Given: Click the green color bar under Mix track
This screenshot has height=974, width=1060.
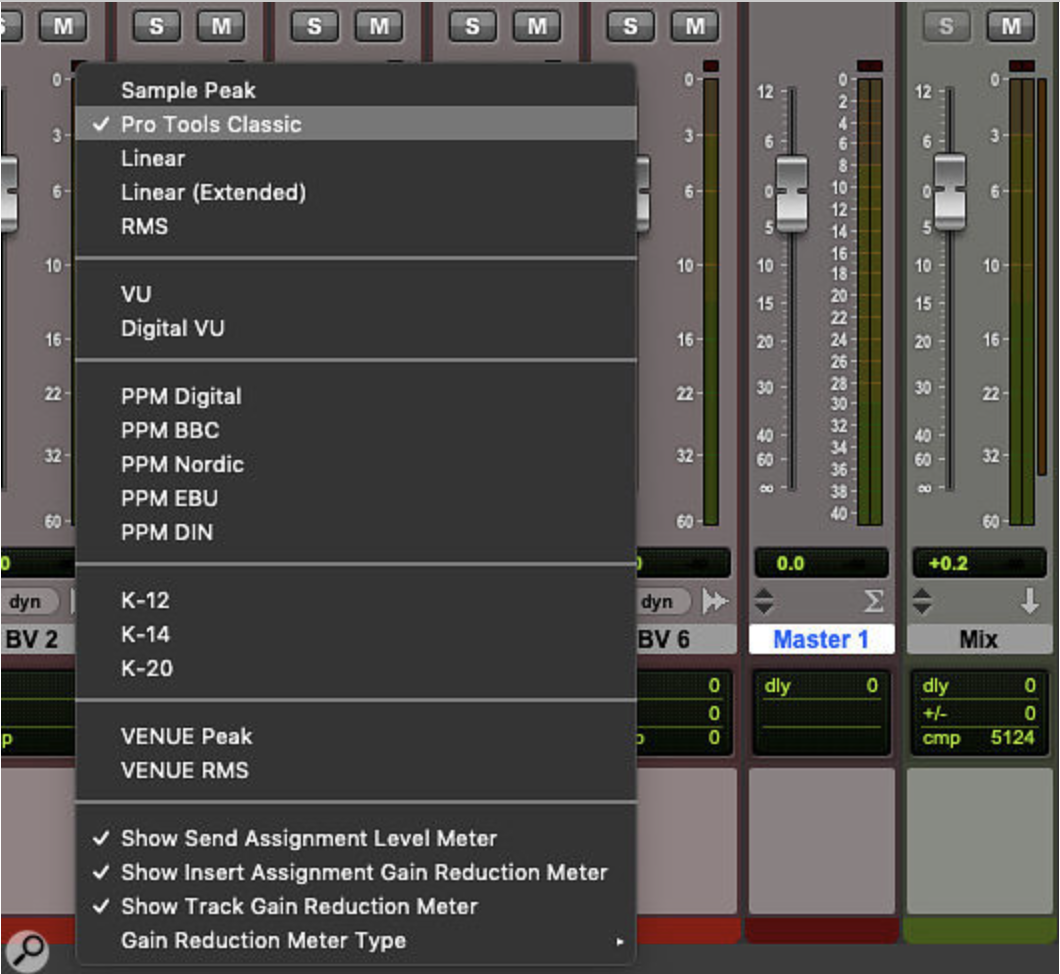Looking at the screenshot, I should (x=979, y=929).
